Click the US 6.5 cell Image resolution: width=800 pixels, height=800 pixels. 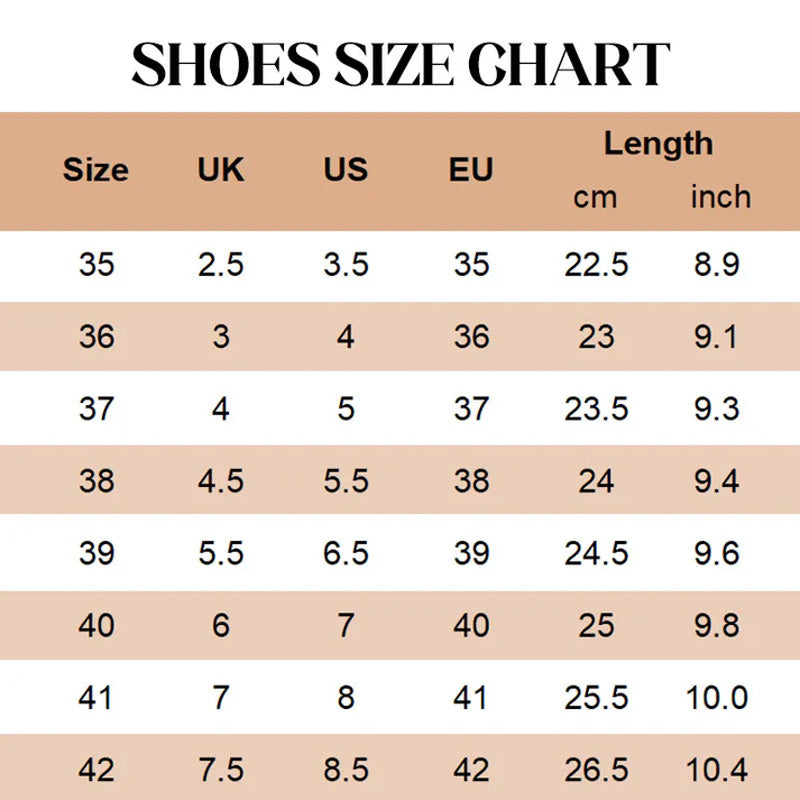click(x=345, y=553)
